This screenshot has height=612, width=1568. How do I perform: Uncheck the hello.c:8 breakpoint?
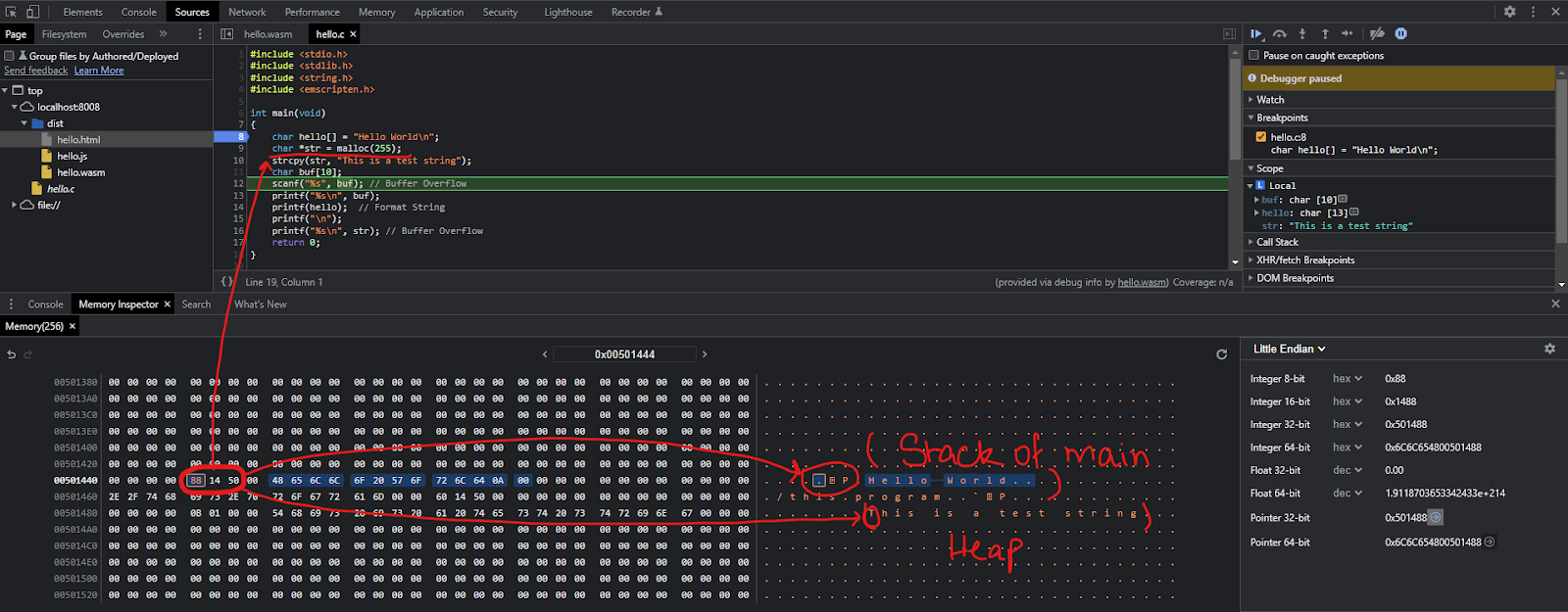(x=1261, y=137)
